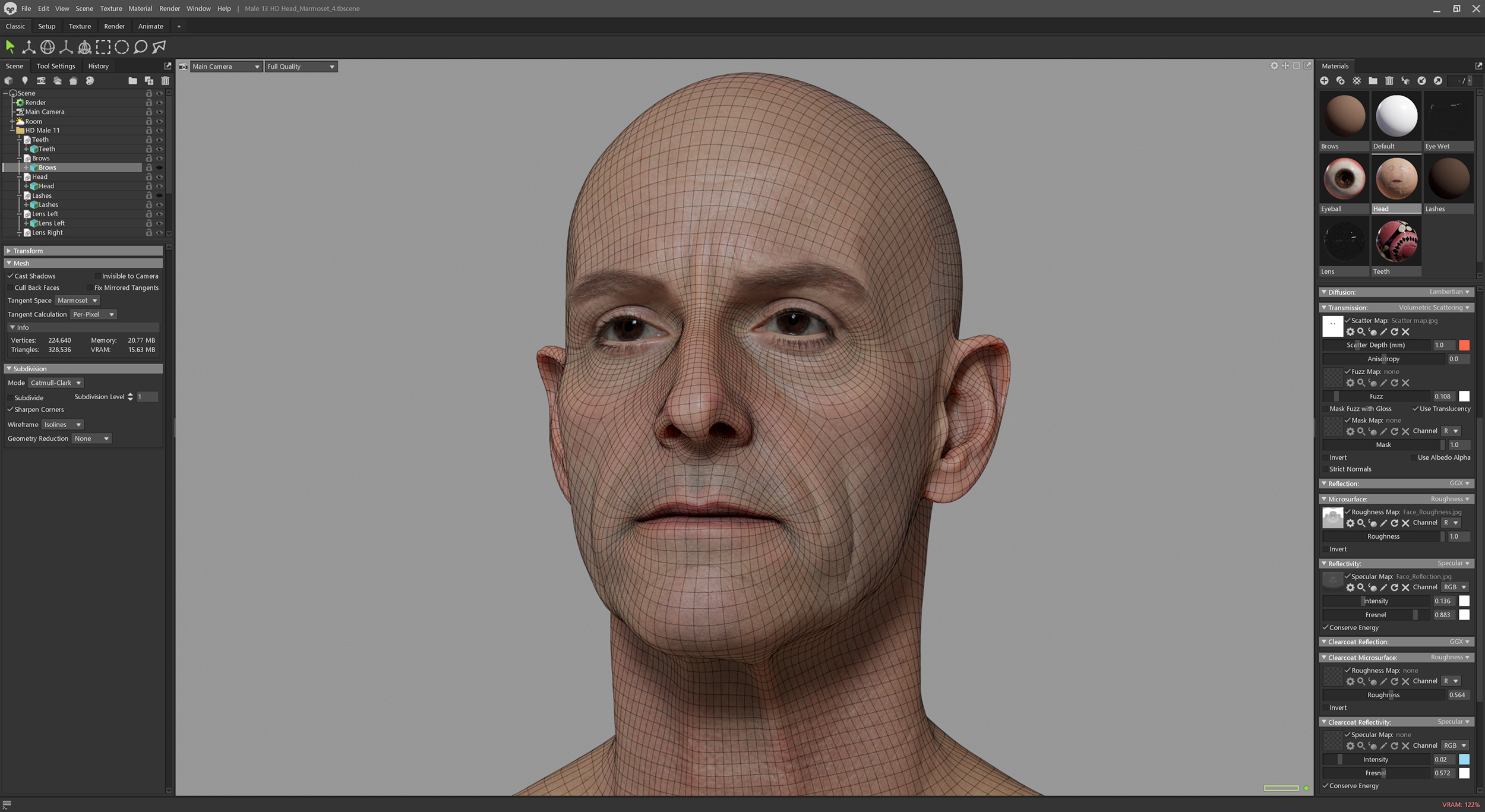Enable Cull Back Faces for the mesh
This screenshot has height=812, width=1485.
(x=10, y=287)
